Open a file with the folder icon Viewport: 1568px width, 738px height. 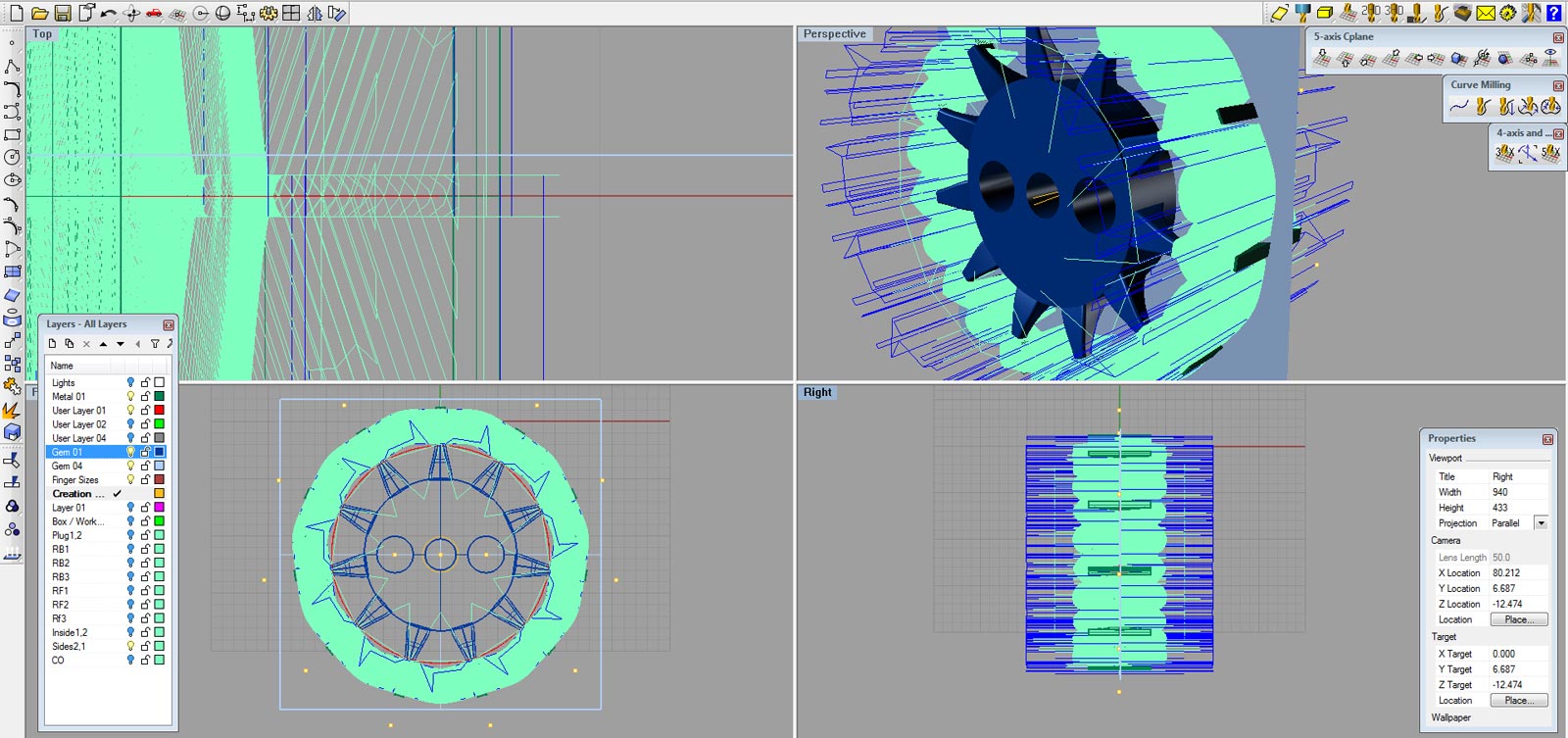coord(39,13)
